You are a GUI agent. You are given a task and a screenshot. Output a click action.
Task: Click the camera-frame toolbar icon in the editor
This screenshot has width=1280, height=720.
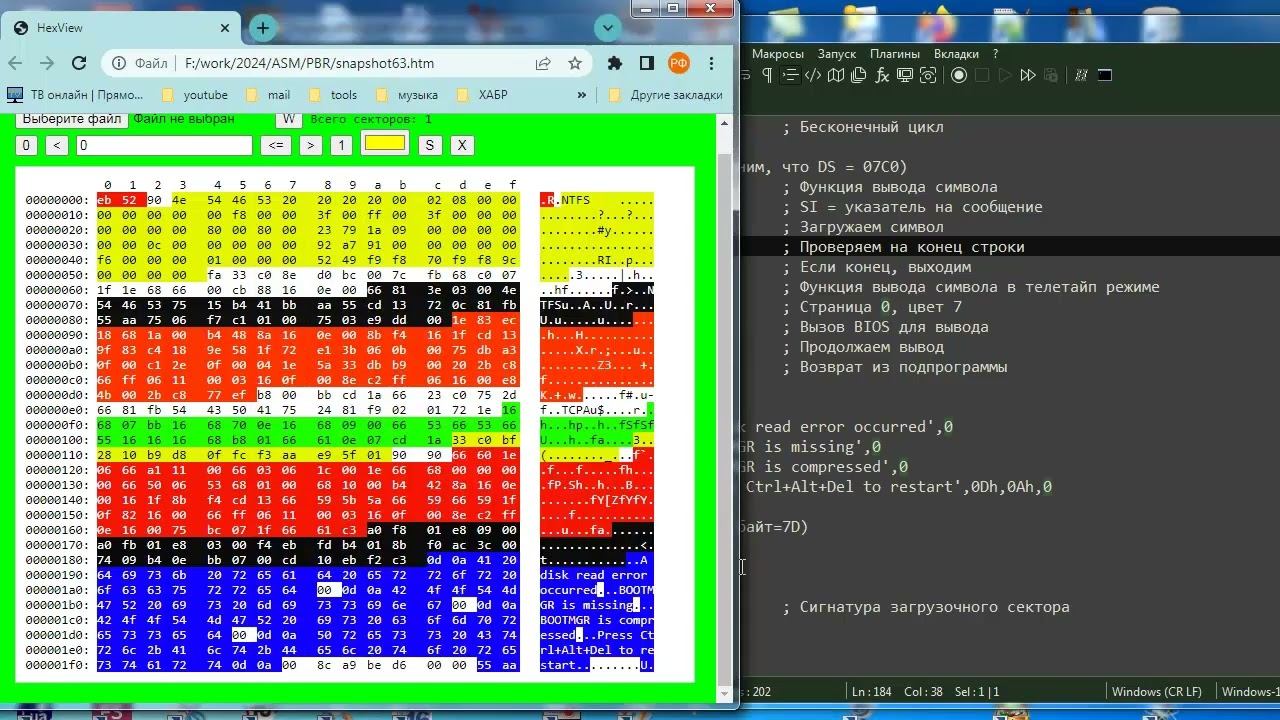[928, 75]
